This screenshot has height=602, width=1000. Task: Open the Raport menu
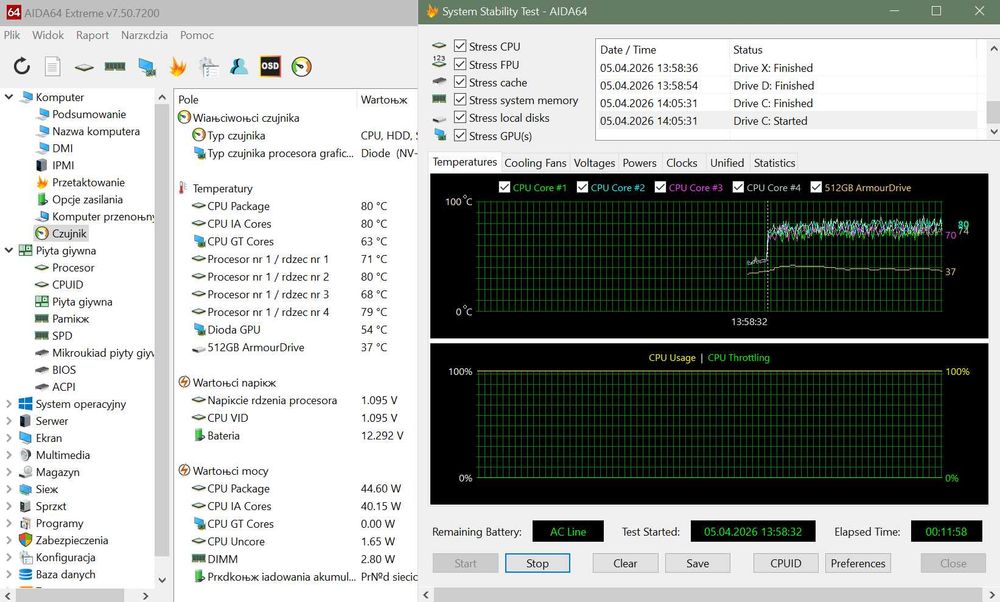pos(92,35)
